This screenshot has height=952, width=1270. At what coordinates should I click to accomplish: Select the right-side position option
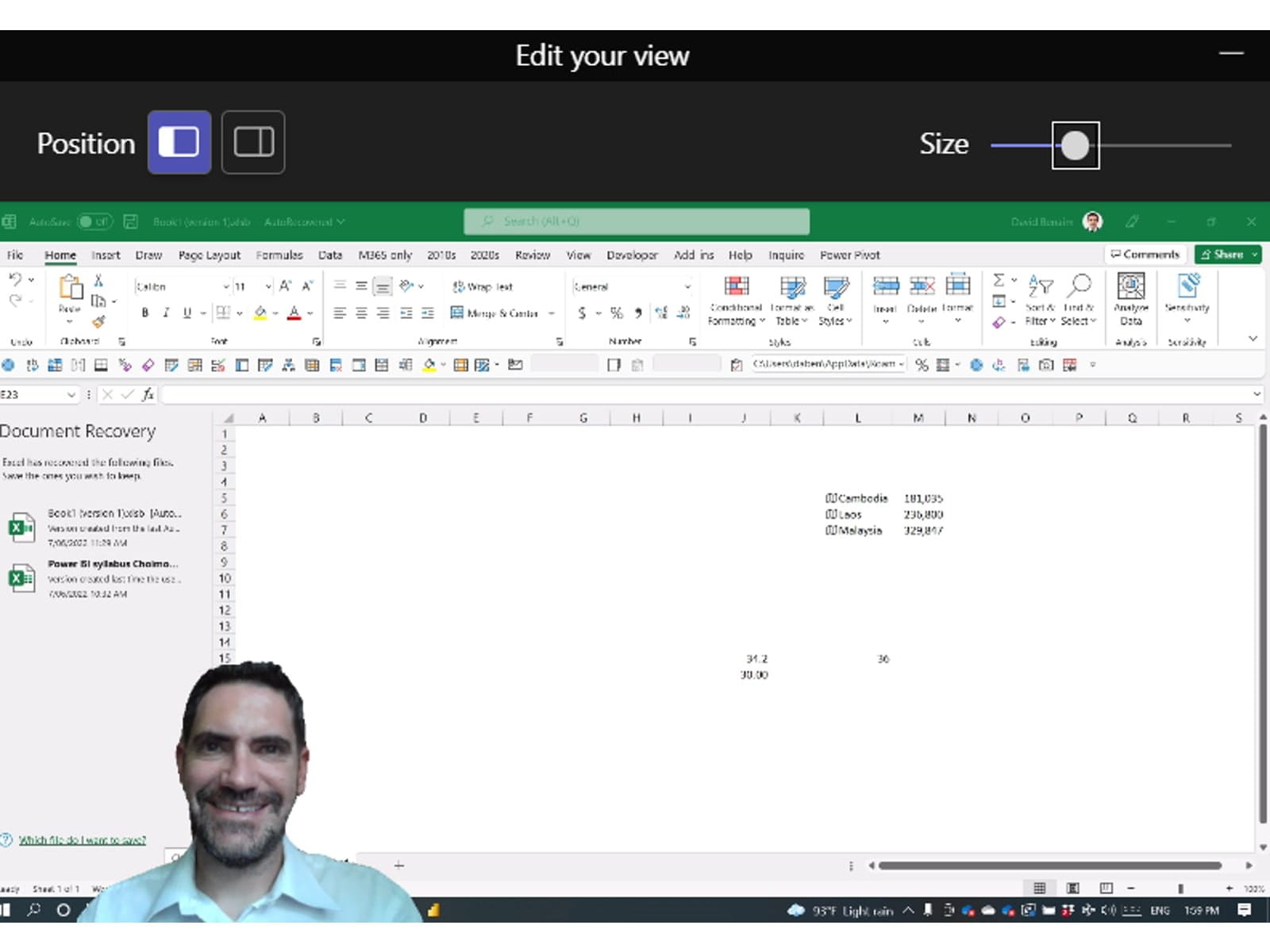pos(253,143)
